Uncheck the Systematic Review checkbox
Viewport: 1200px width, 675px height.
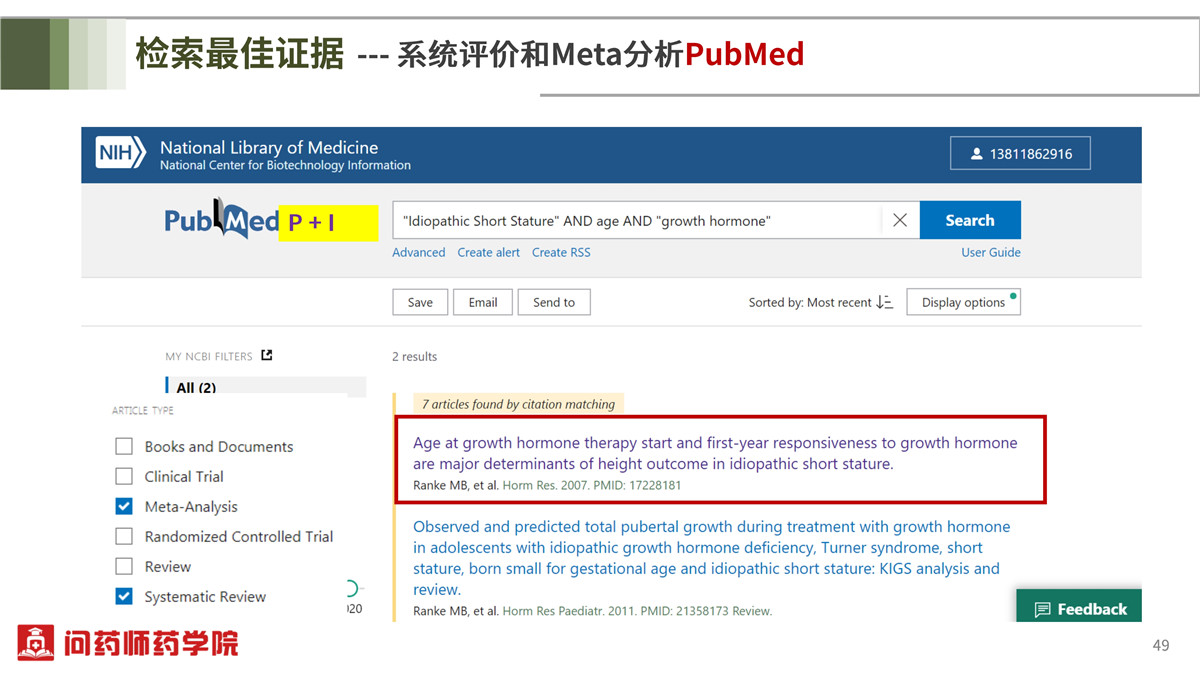[124, 596]
